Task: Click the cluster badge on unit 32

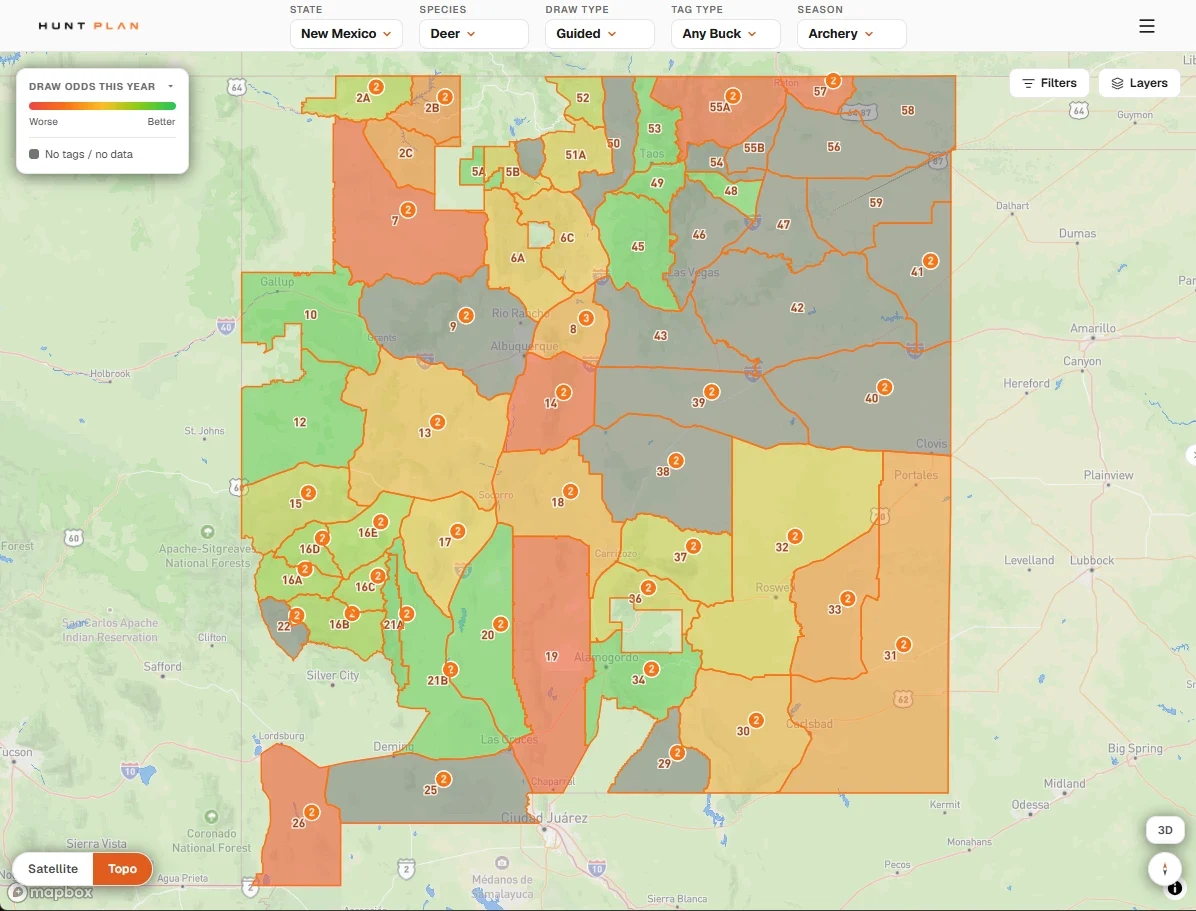Action: click(795, 536)
